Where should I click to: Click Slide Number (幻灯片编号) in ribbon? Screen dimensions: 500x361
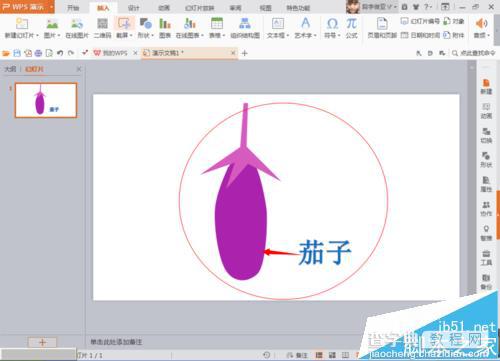(420, 21)
